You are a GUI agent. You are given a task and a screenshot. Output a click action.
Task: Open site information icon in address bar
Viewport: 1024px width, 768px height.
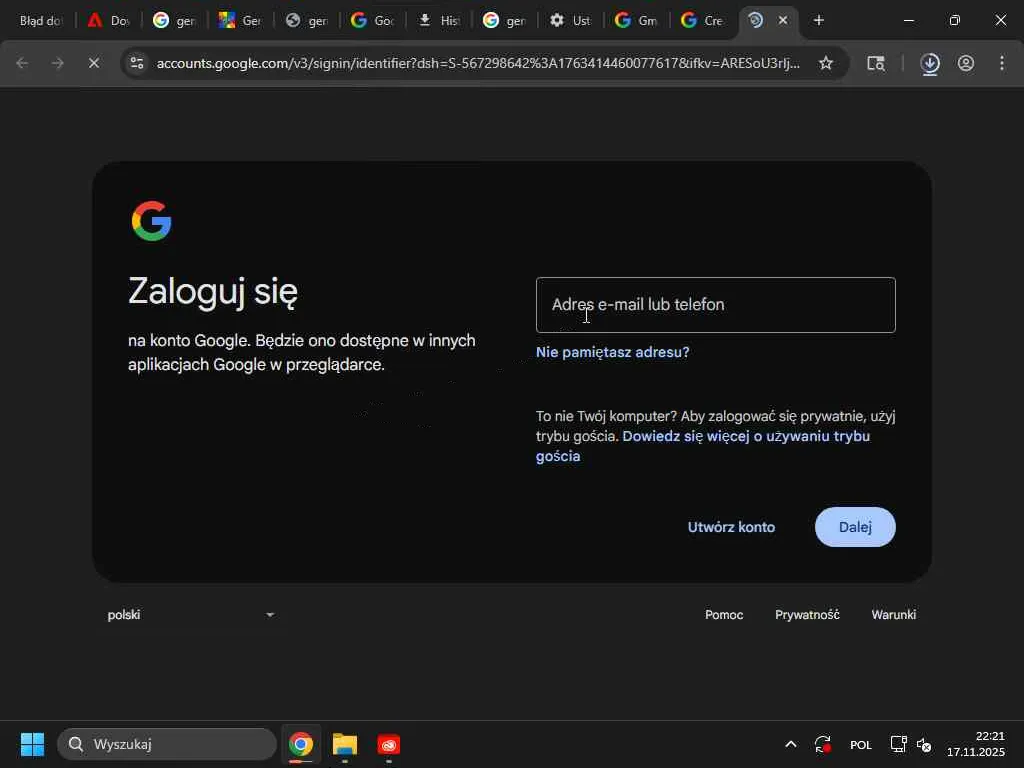tap(137, 63)
